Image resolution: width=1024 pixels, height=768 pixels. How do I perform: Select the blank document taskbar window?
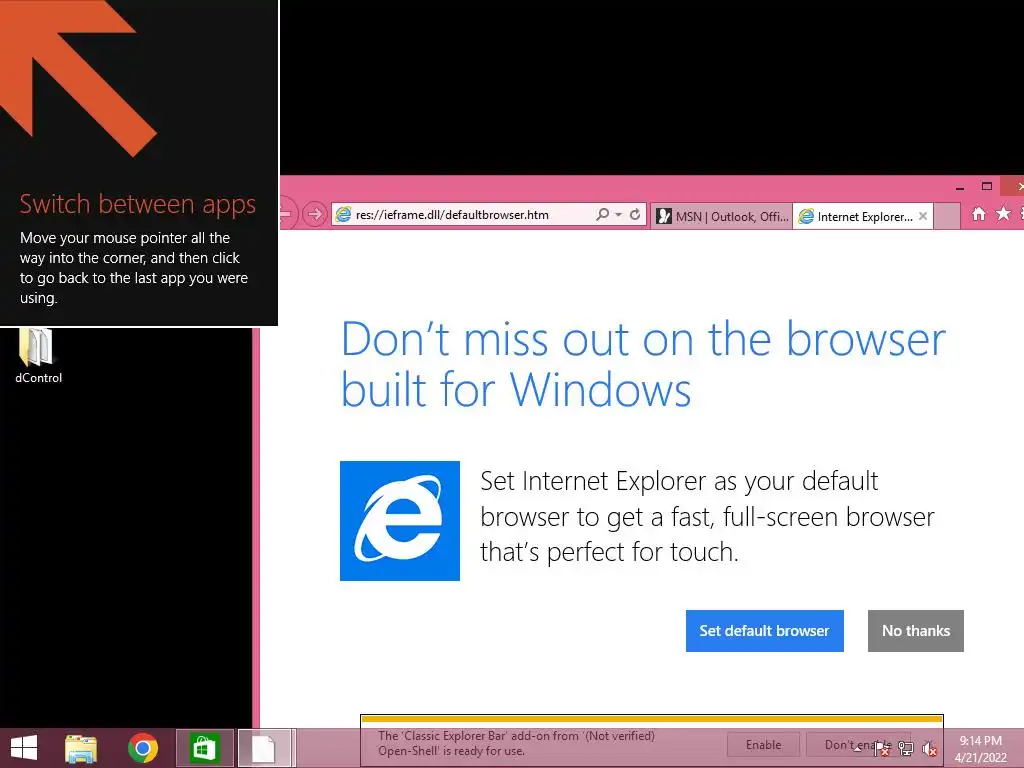point(264,748)
